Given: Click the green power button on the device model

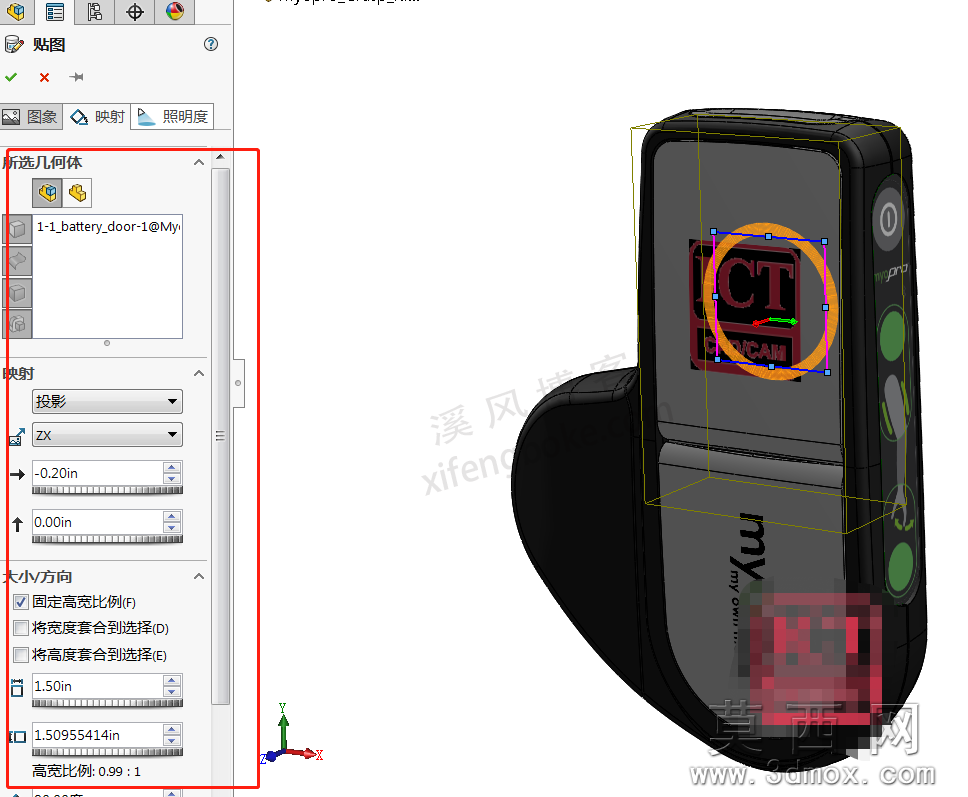Looking at the screenshot, I should (888, 219).
